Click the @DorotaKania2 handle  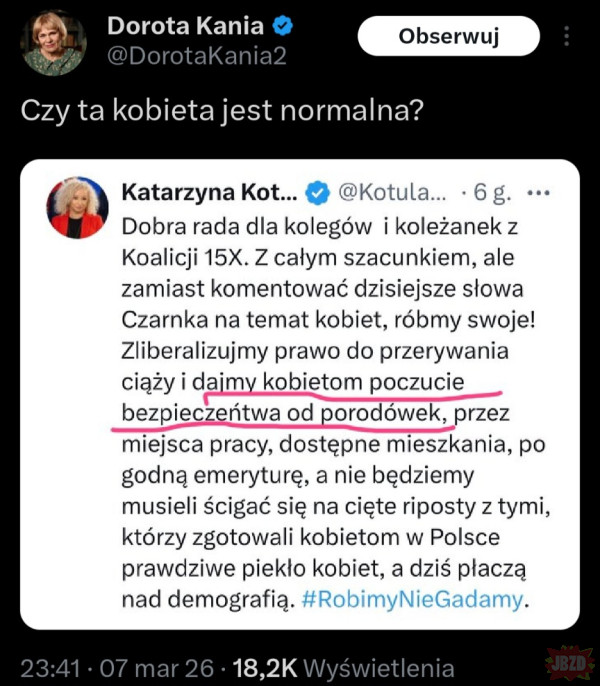click(x=197, y=57)
